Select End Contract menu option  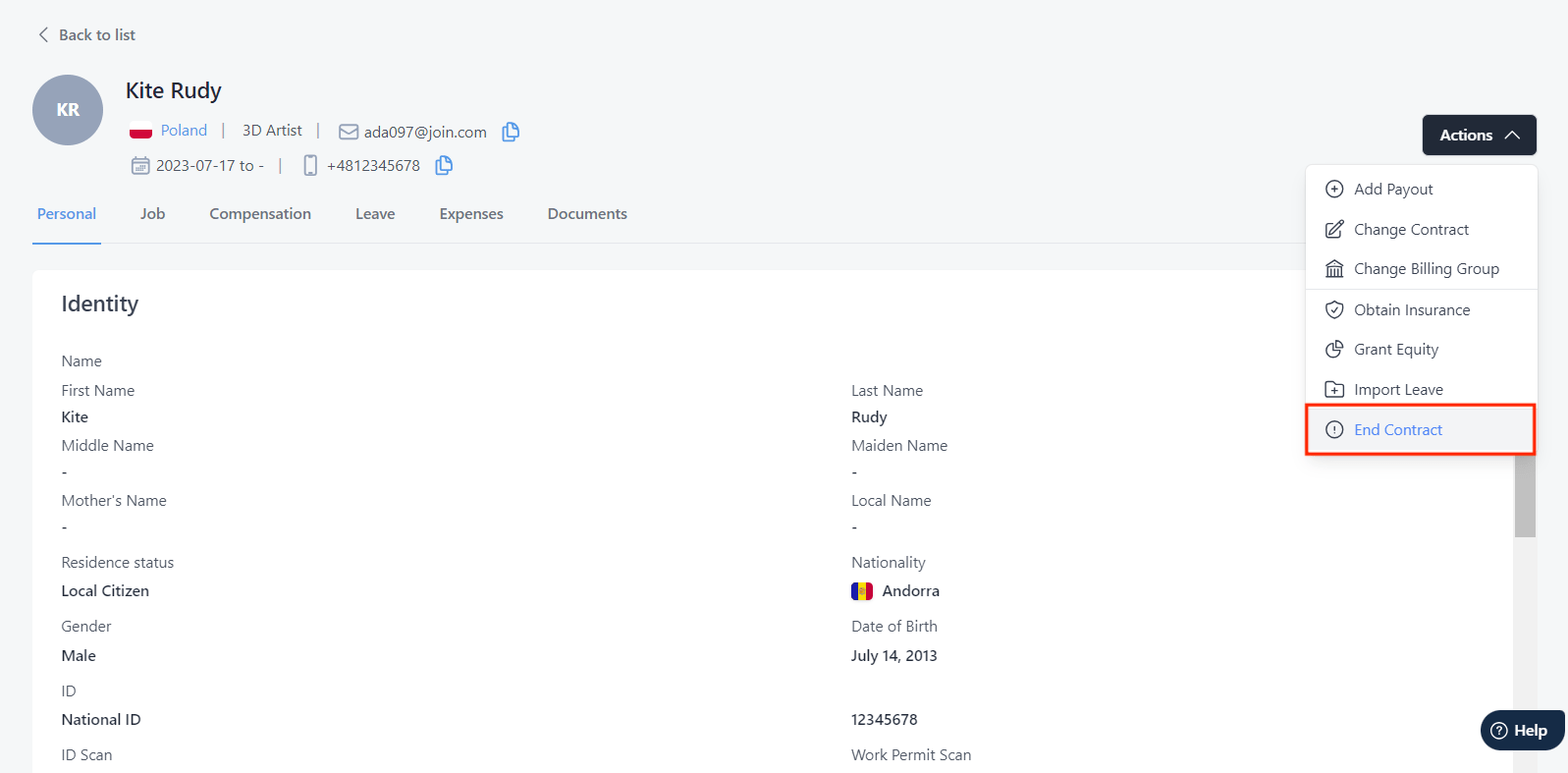(1421, 429)
